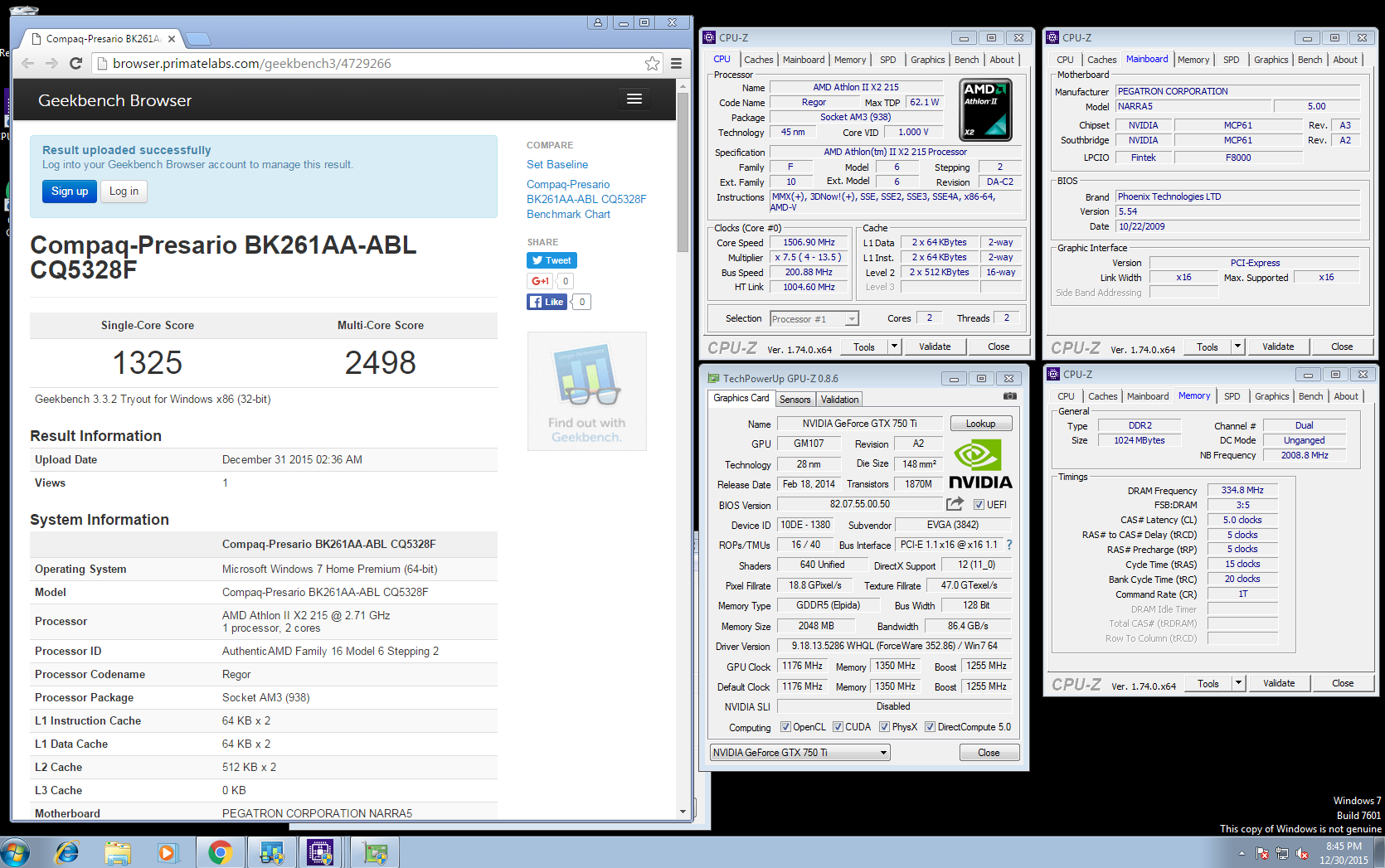1385x868 pixels.
Task: Click GPU-Z screenshot camera icon
Action: (x=1009, y=397)
